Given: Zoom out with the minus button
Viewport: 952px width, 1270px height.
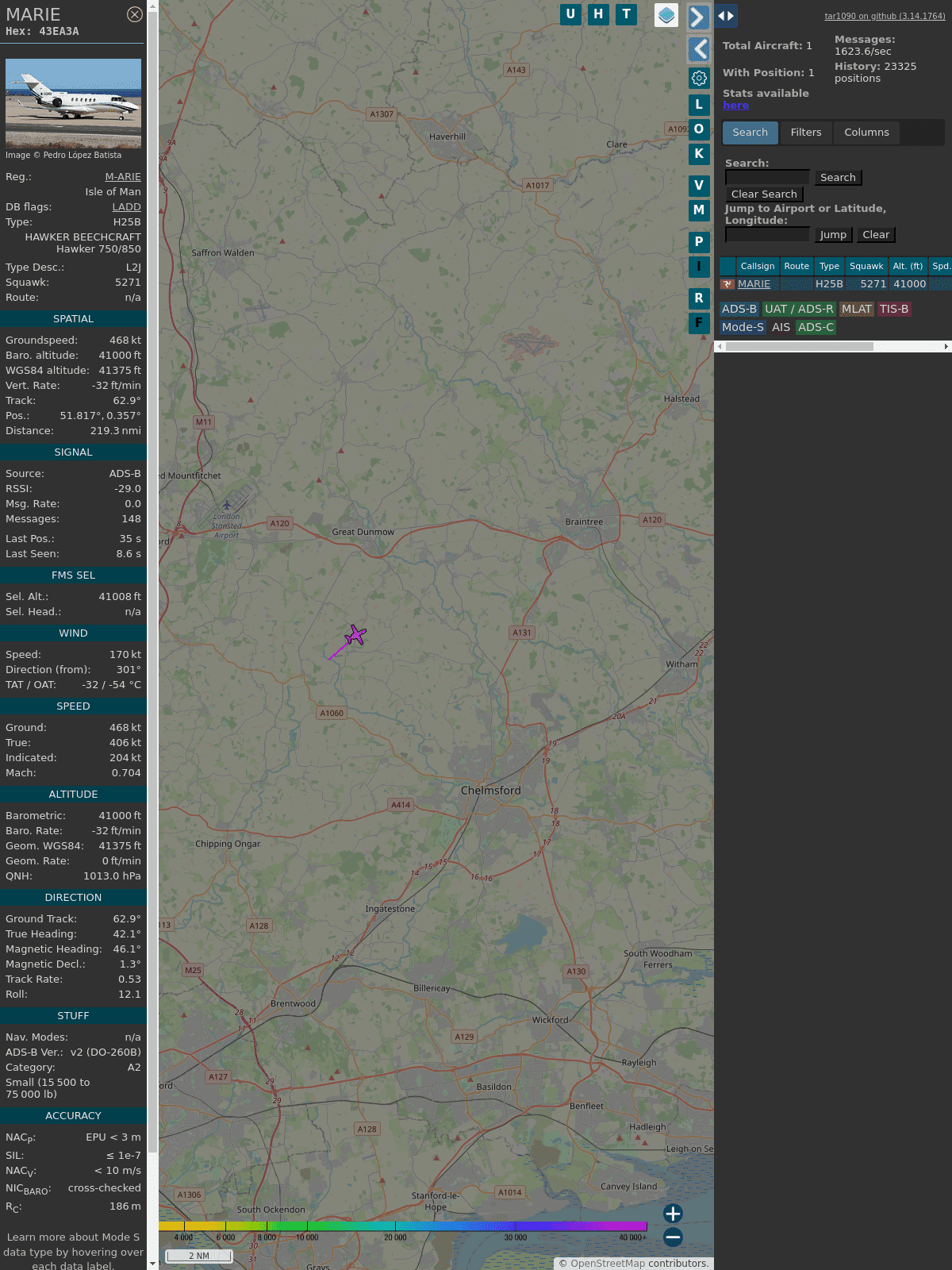Looking at the screenshot, I should coord(673,1237).
